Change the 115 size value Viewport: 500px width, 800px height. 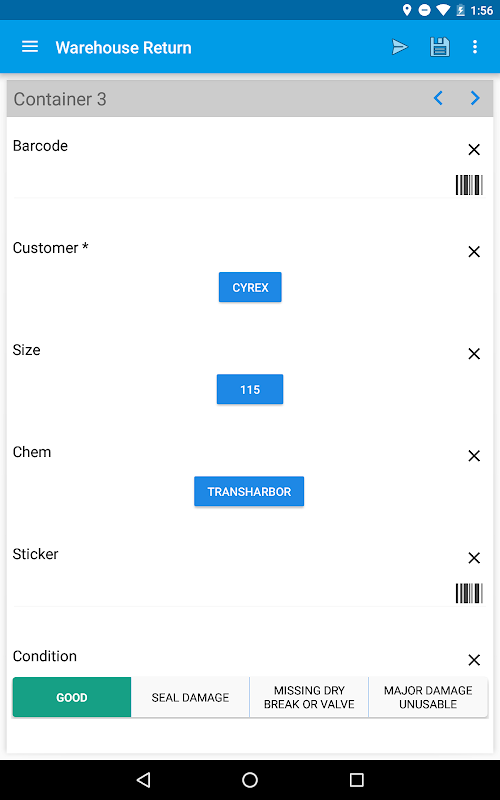tap(250, 389)
